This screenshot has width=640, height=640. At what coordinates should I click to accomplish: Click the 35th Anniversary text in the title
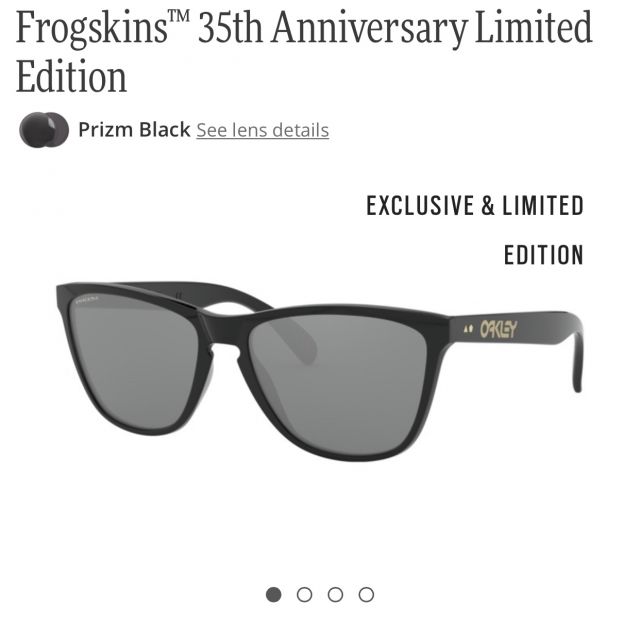[x=332, y=28]
